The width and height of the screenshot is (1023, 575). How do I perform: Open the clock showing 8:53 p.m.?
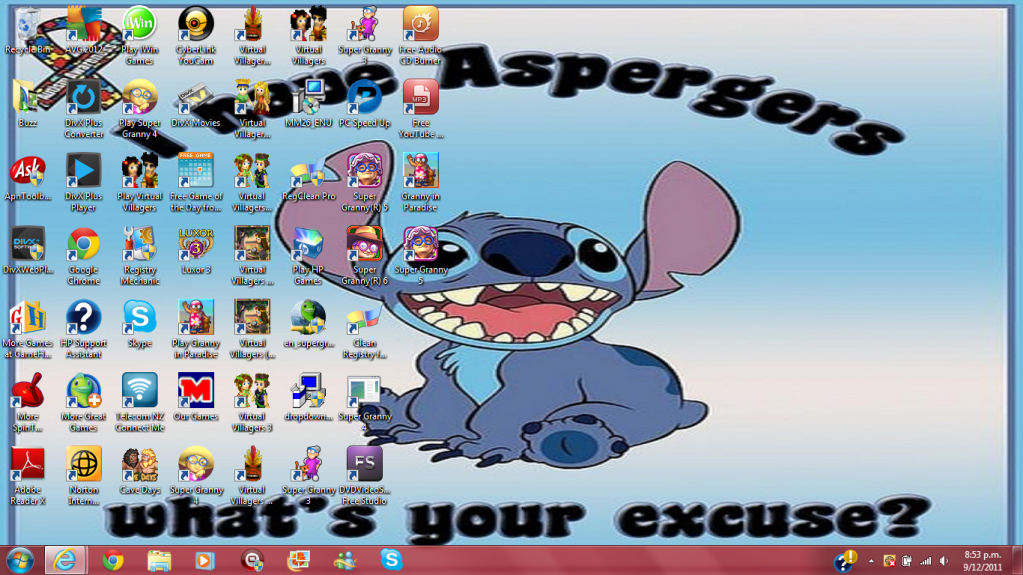coord(982,561)
